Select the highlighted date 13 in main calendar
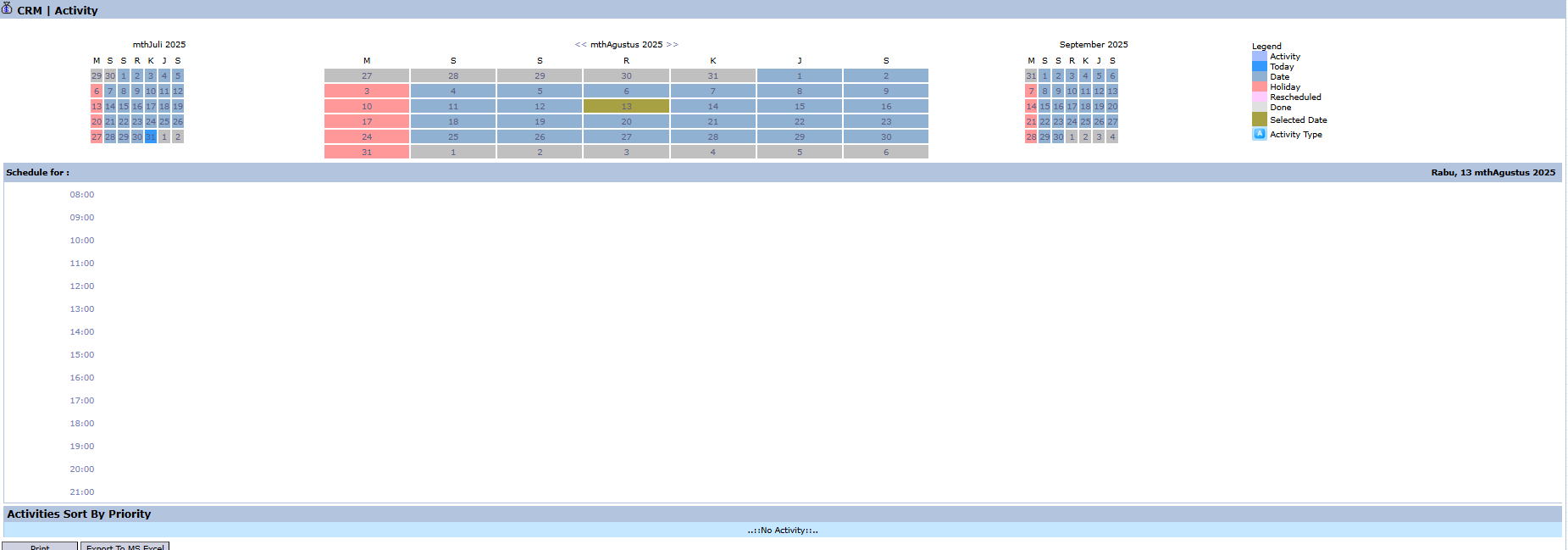The width and height of the screenshot is (1568, 550). [x=626, y=106]
